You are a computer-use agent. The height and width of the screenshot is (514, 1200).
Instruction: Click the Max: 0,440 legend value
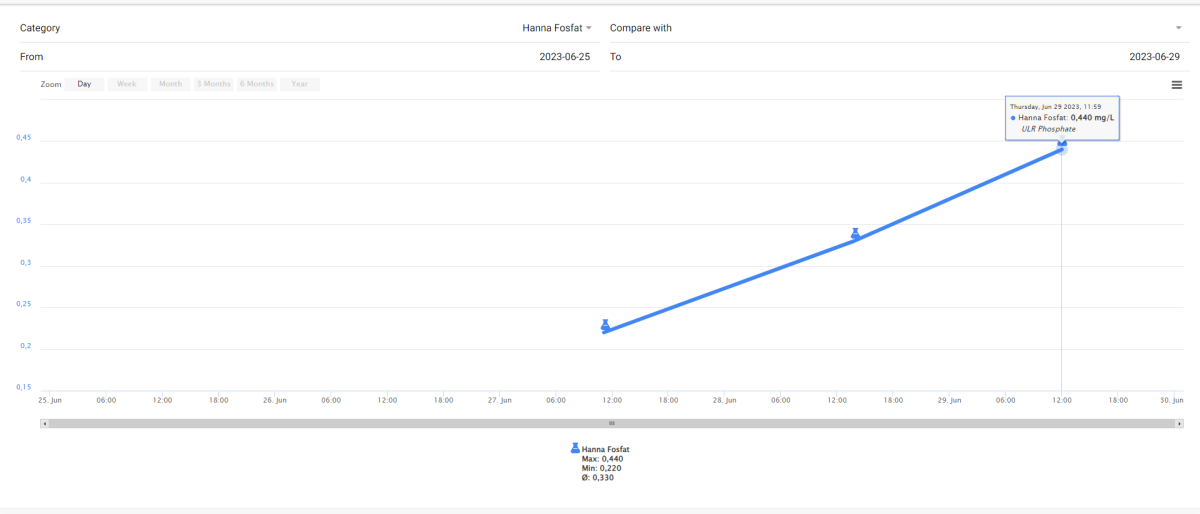pyautogui.click(x=602, y=459)
